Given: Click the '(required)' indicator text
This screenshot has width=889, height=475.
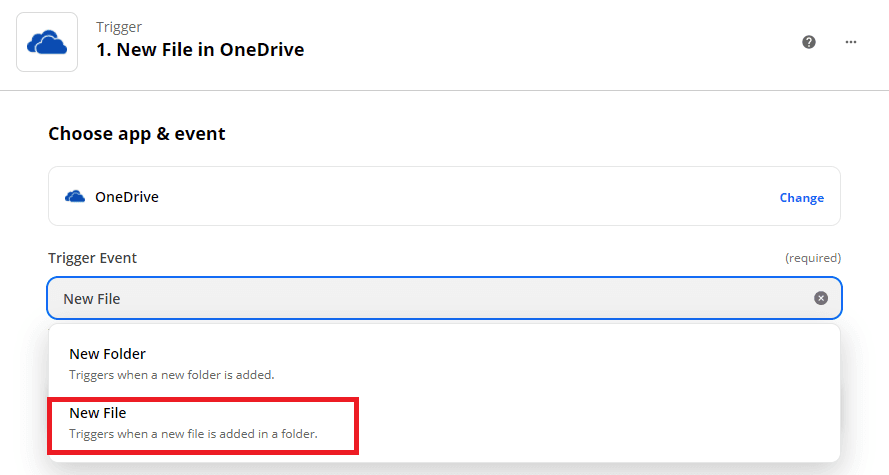Looking at the screenshot, I should click(x=812, y=258).
